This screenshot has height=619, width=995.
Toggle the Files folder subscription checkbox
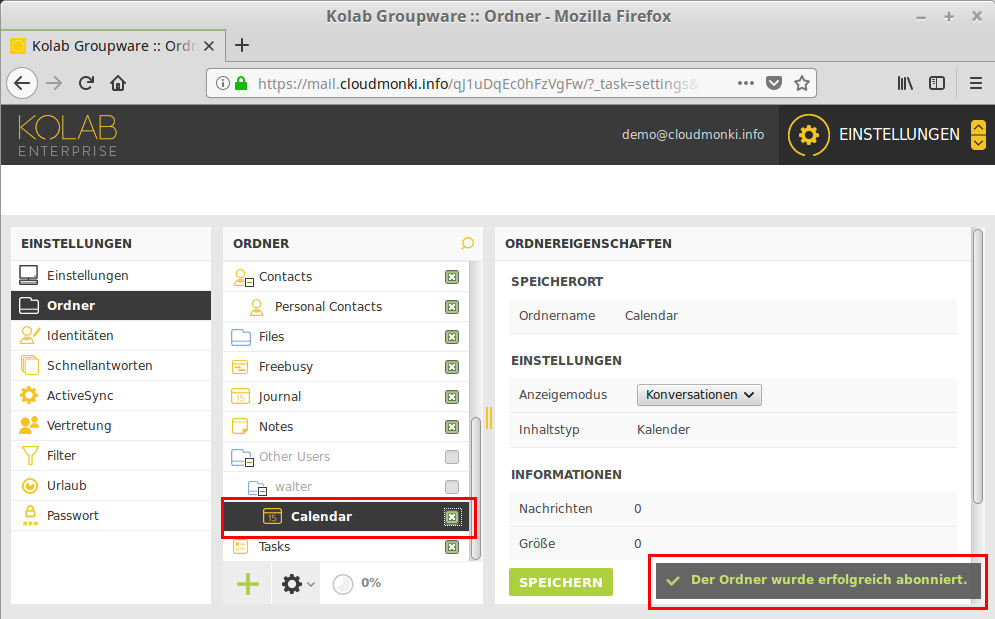pos(452,336)
